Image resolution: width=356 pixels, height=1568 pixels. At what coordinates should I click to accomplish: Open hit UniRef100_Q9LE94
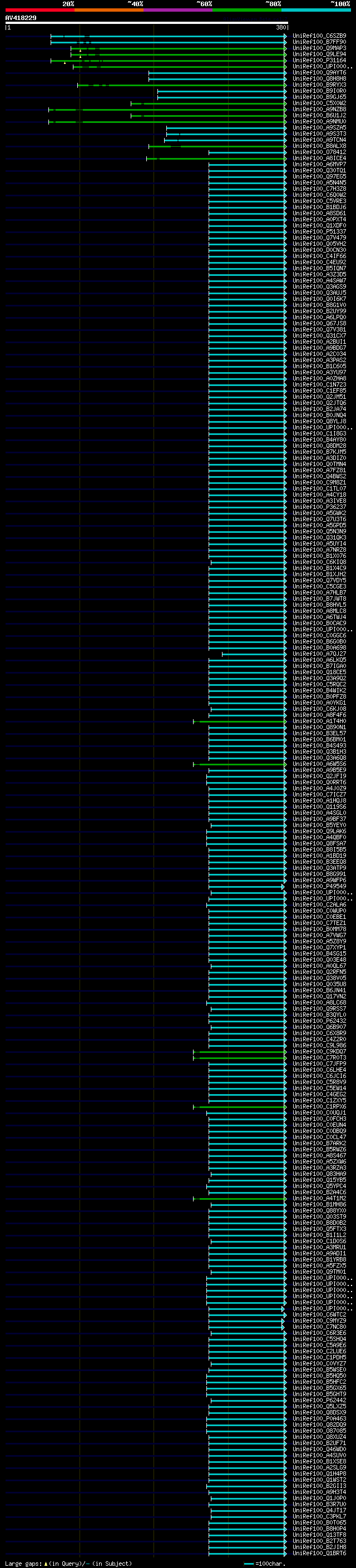pos(319,54)
